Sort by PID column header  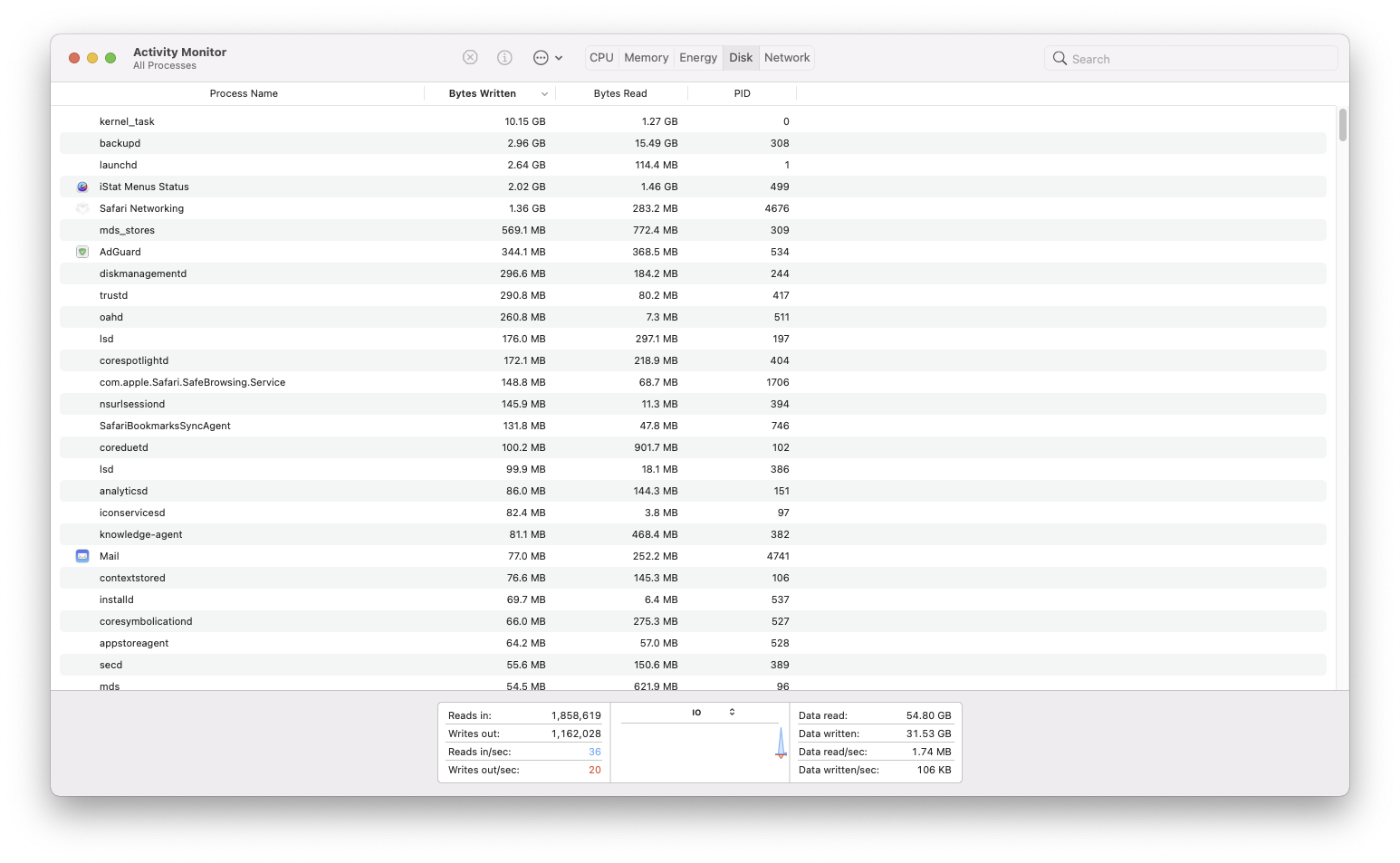tap(742, 93)
